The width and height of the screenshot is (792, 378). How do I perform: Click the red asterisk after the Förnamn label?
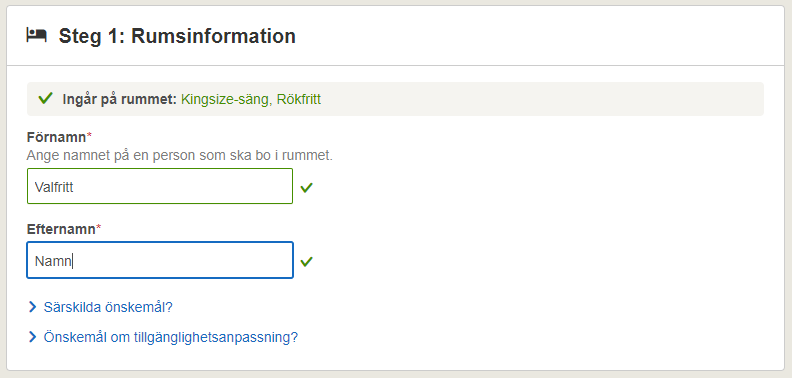point(89,136)
